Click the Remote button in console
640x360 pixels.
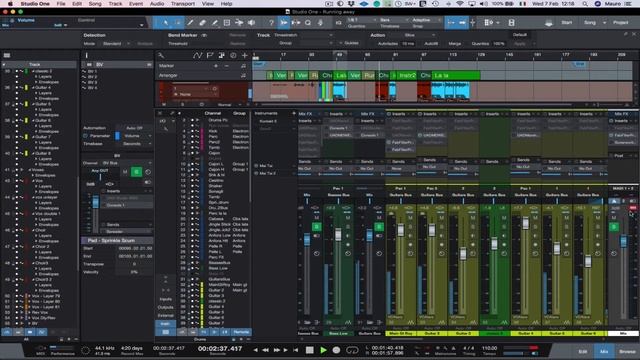(241, 332)
